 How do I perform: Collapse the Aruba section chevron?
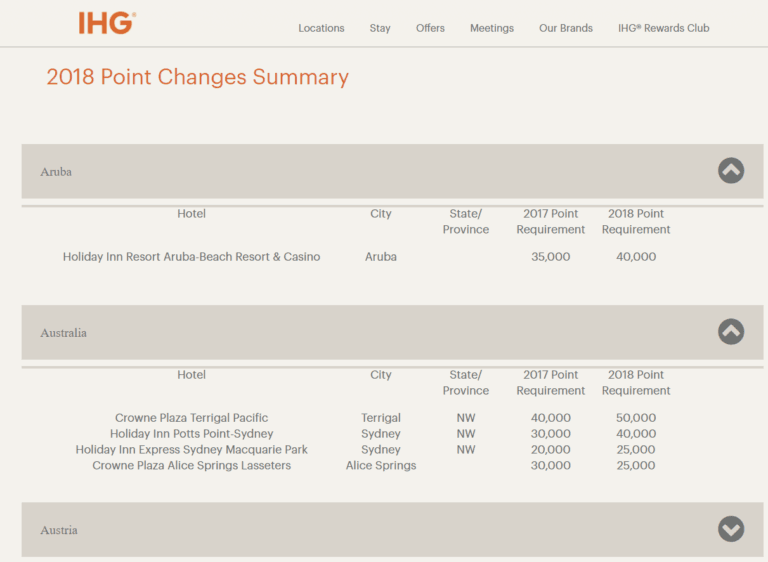pyautogui.click(x=730, y=171)
